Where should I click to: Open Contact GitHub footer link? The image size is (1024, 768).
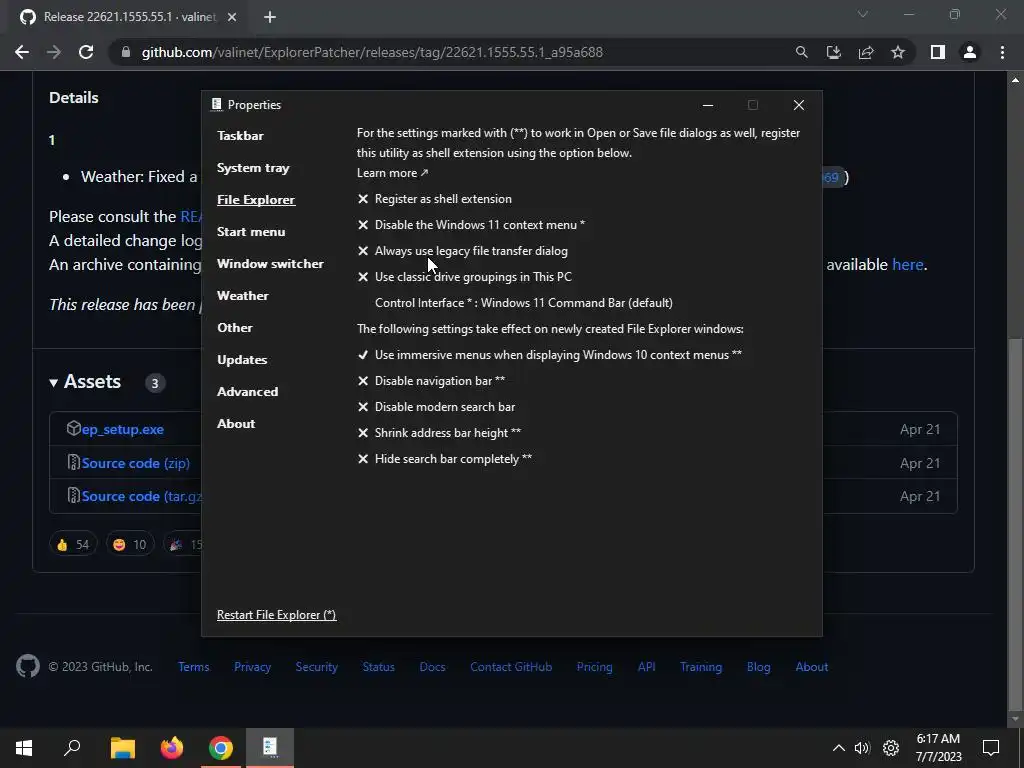511,667
